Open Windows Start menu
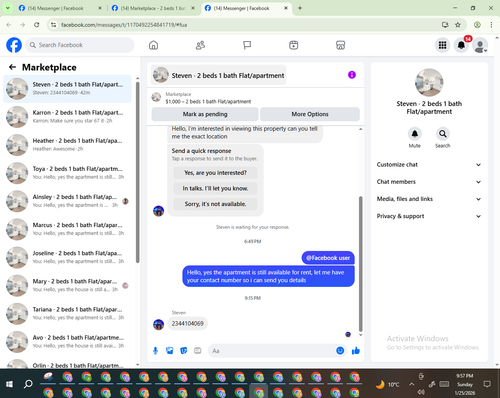This screenshot has width=500, height=398. tap(9, 384)
